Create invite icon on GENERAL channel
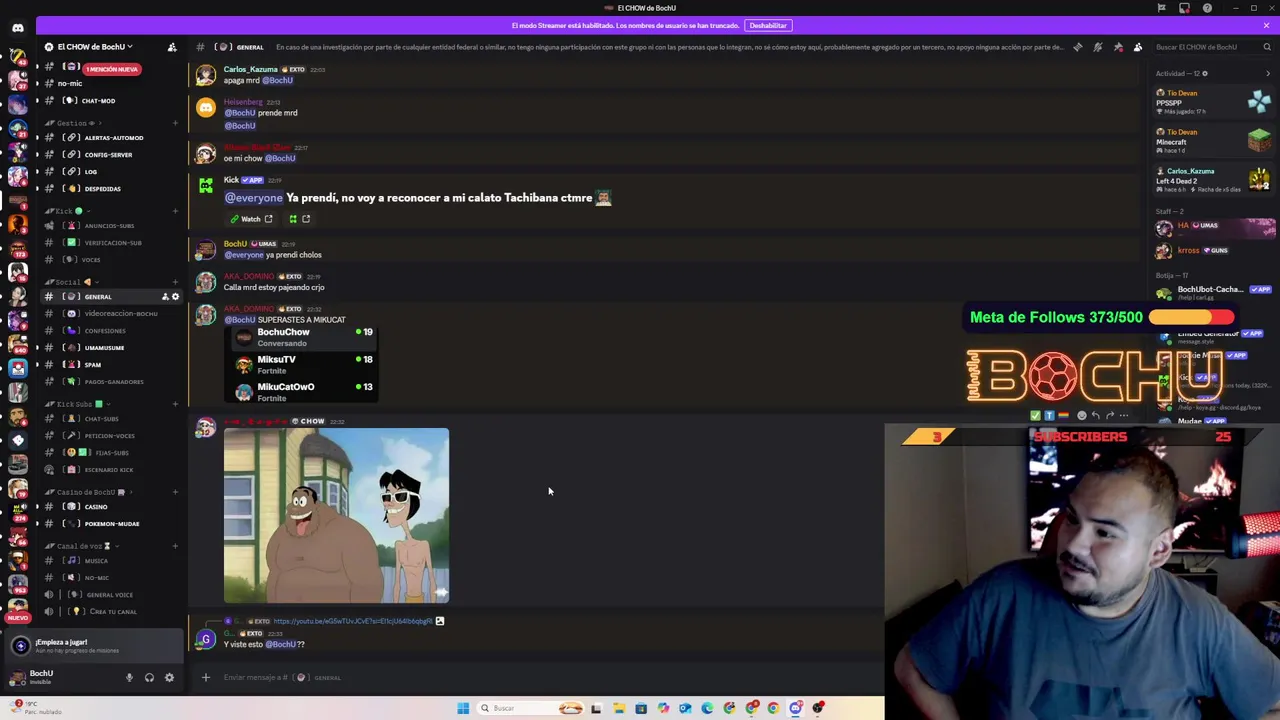Image resolution: width=1280 pixels, height=720 pixels. coord(165,297)
